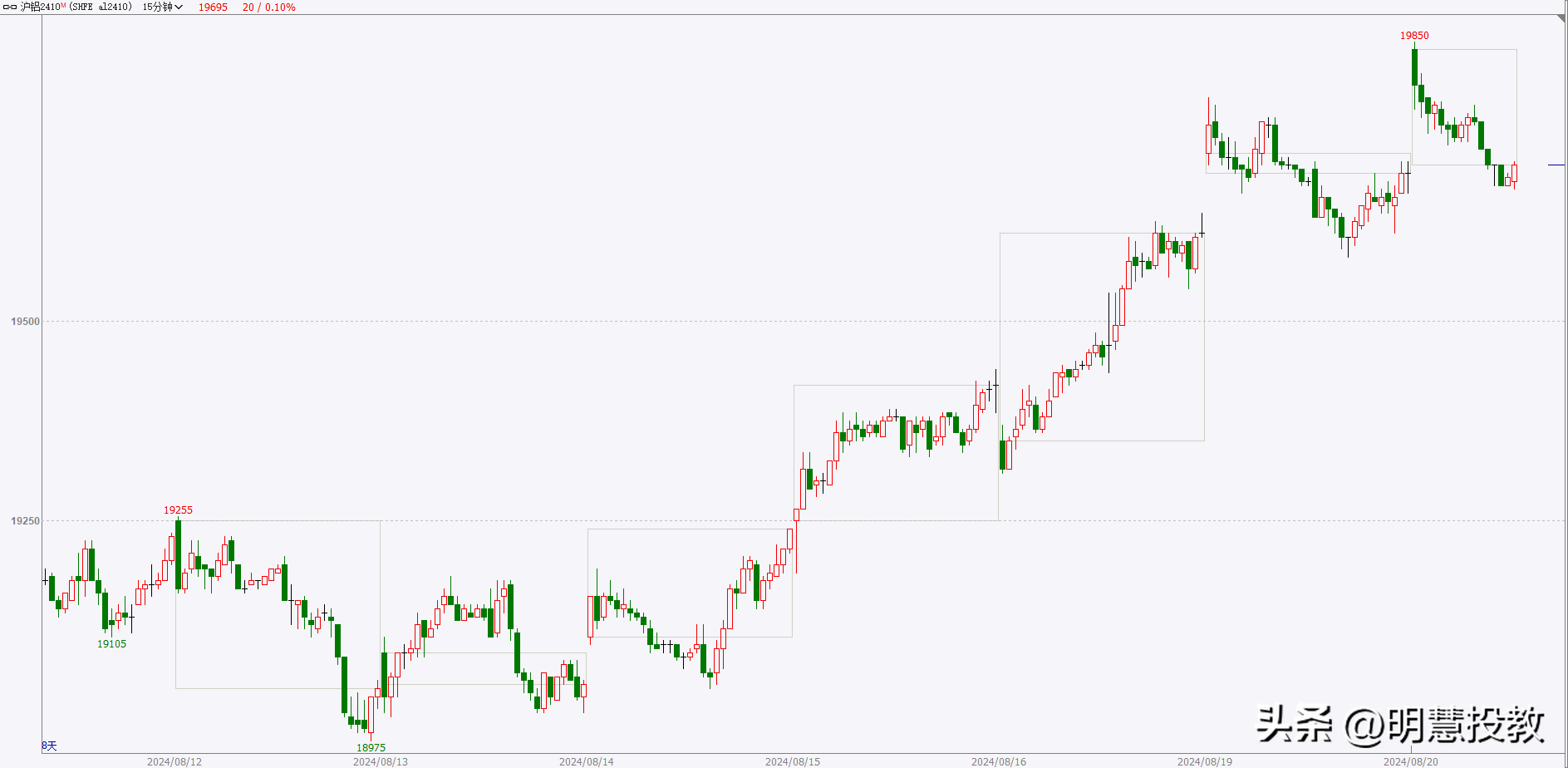
Task: Click the 19500 price axis label
Action: click(25, 322)
